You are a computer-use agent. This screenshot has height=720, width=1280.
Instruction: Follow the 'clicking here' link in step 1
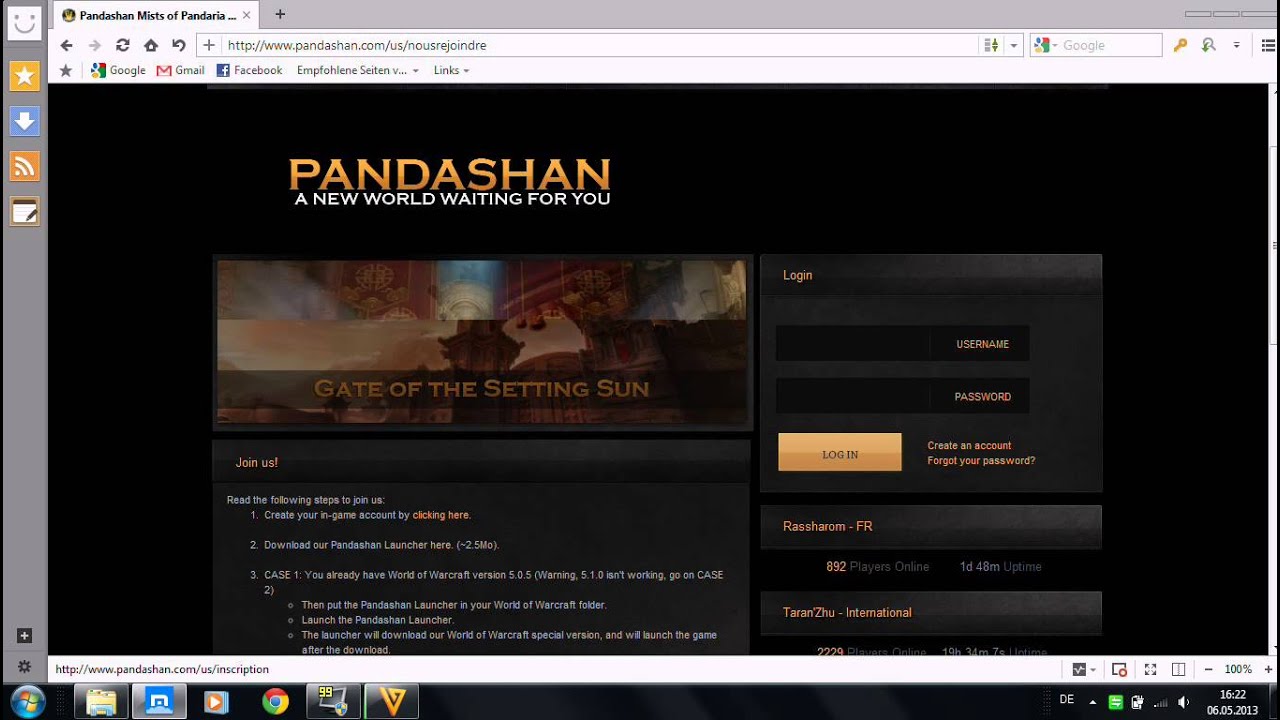(440, 515)
